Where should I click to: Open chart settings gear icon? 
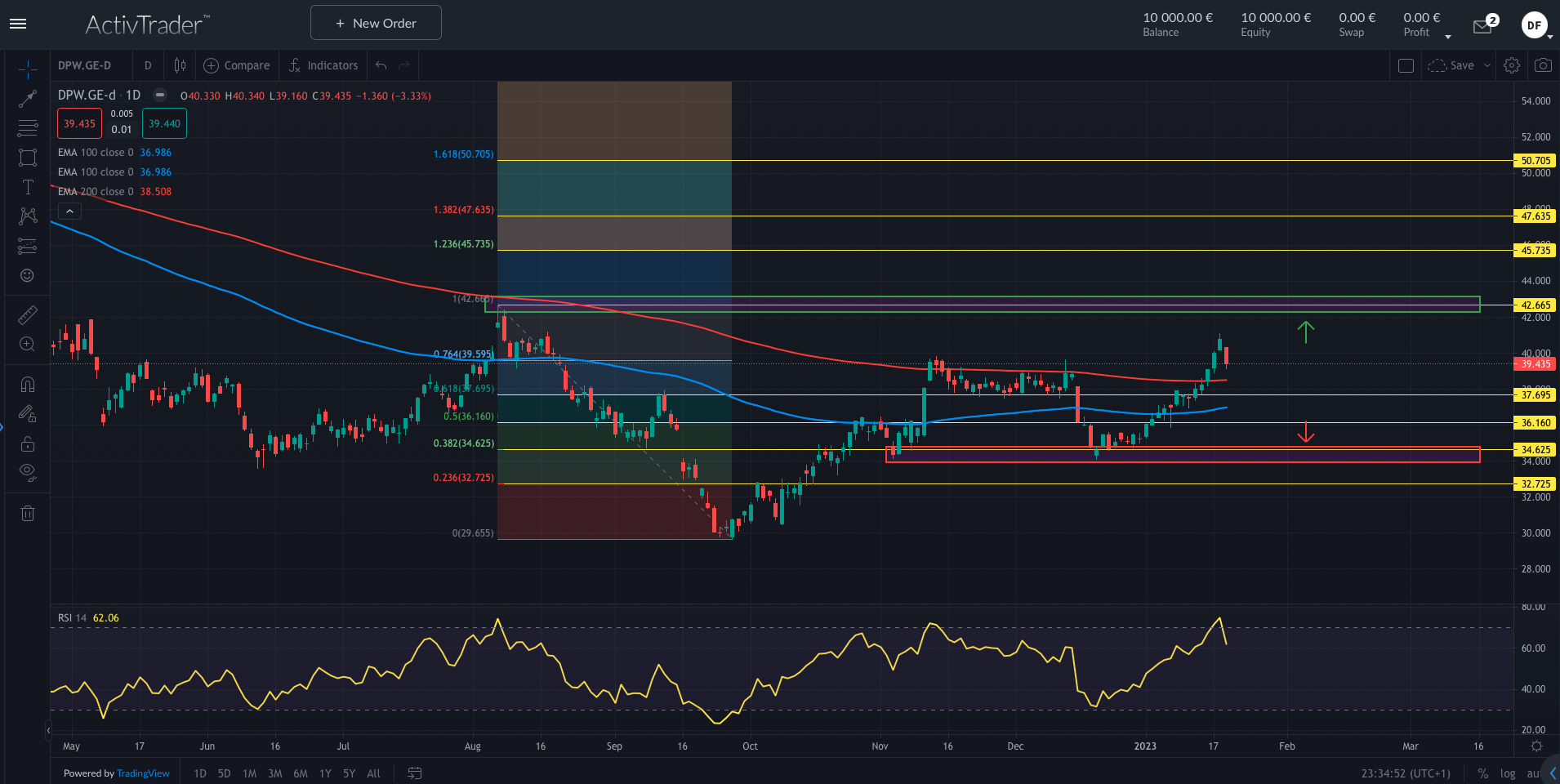click(x=1512, y=65)
